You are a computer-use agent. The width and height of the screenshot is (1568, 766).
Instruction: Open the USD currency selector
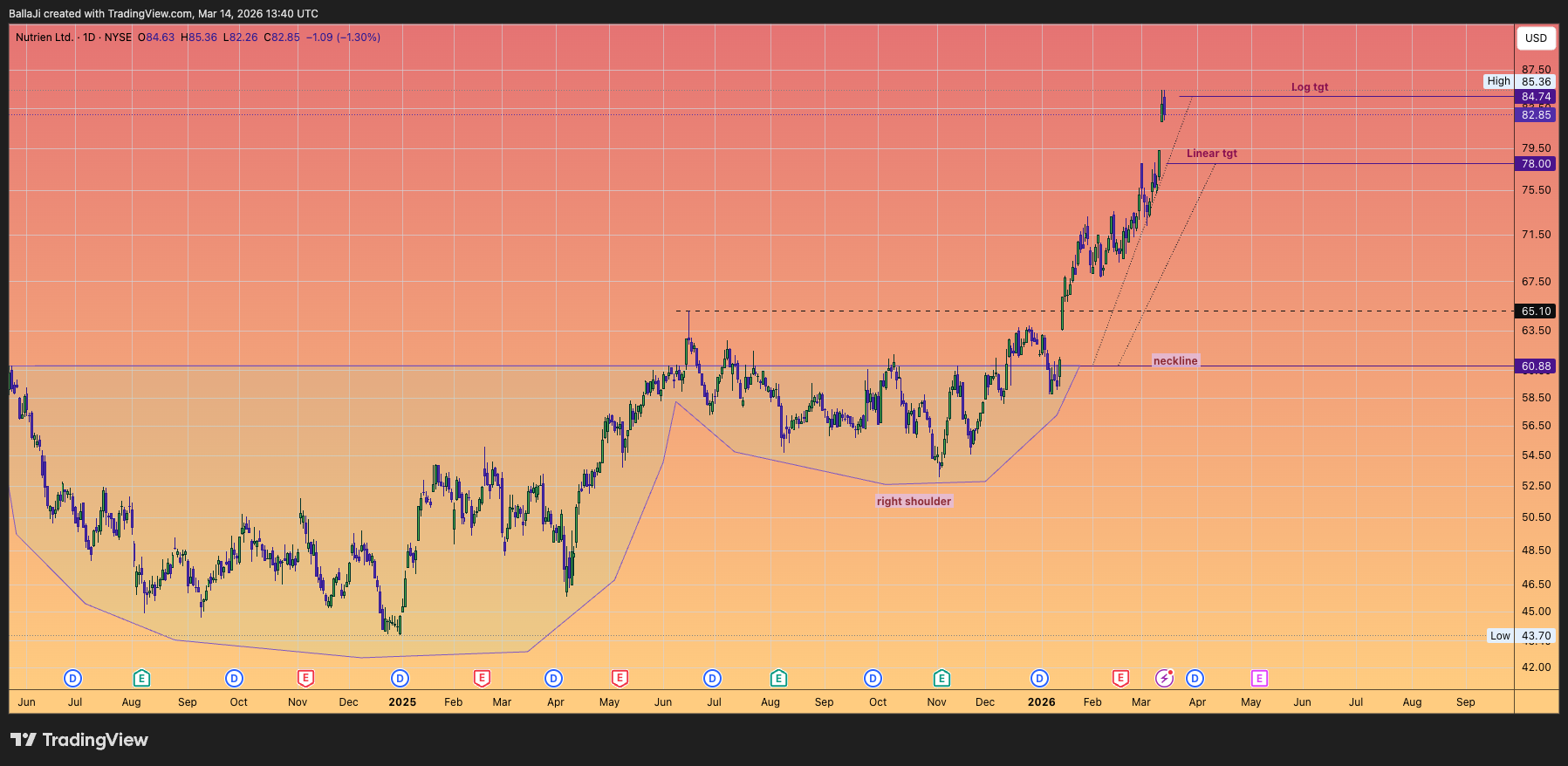1536,38
